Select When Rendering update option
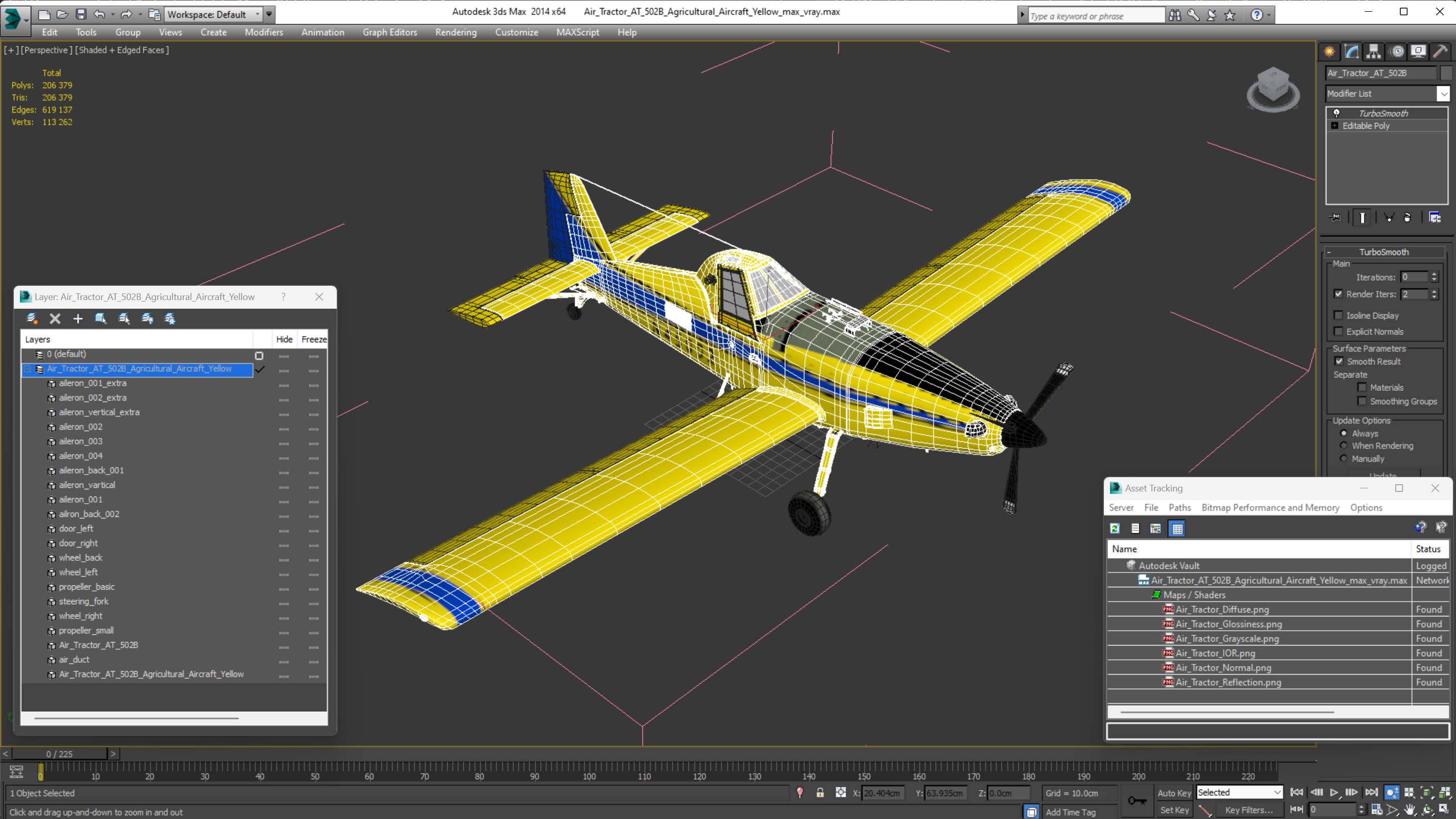1456x819 pixels. pos(1344,445)
